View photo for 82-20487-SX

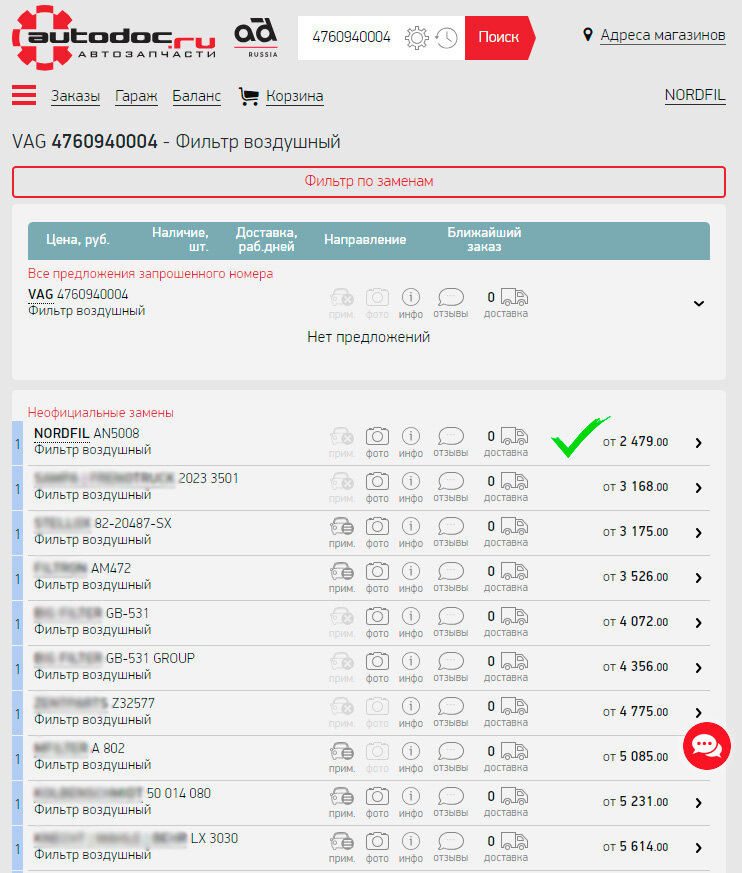tap(377, 533)
